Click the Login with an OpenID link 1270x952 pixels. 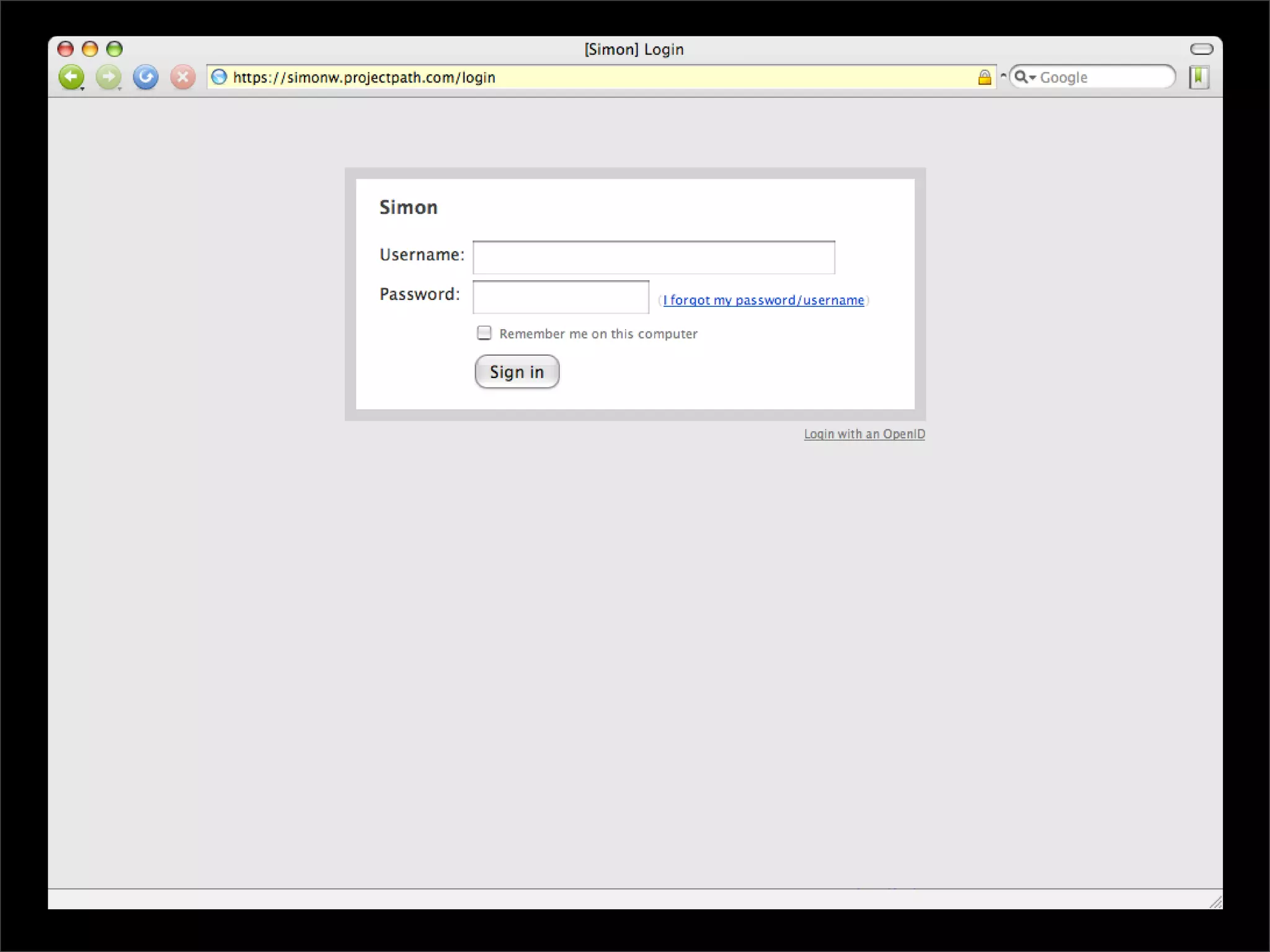pyautogui.click(x=864, y=434)
